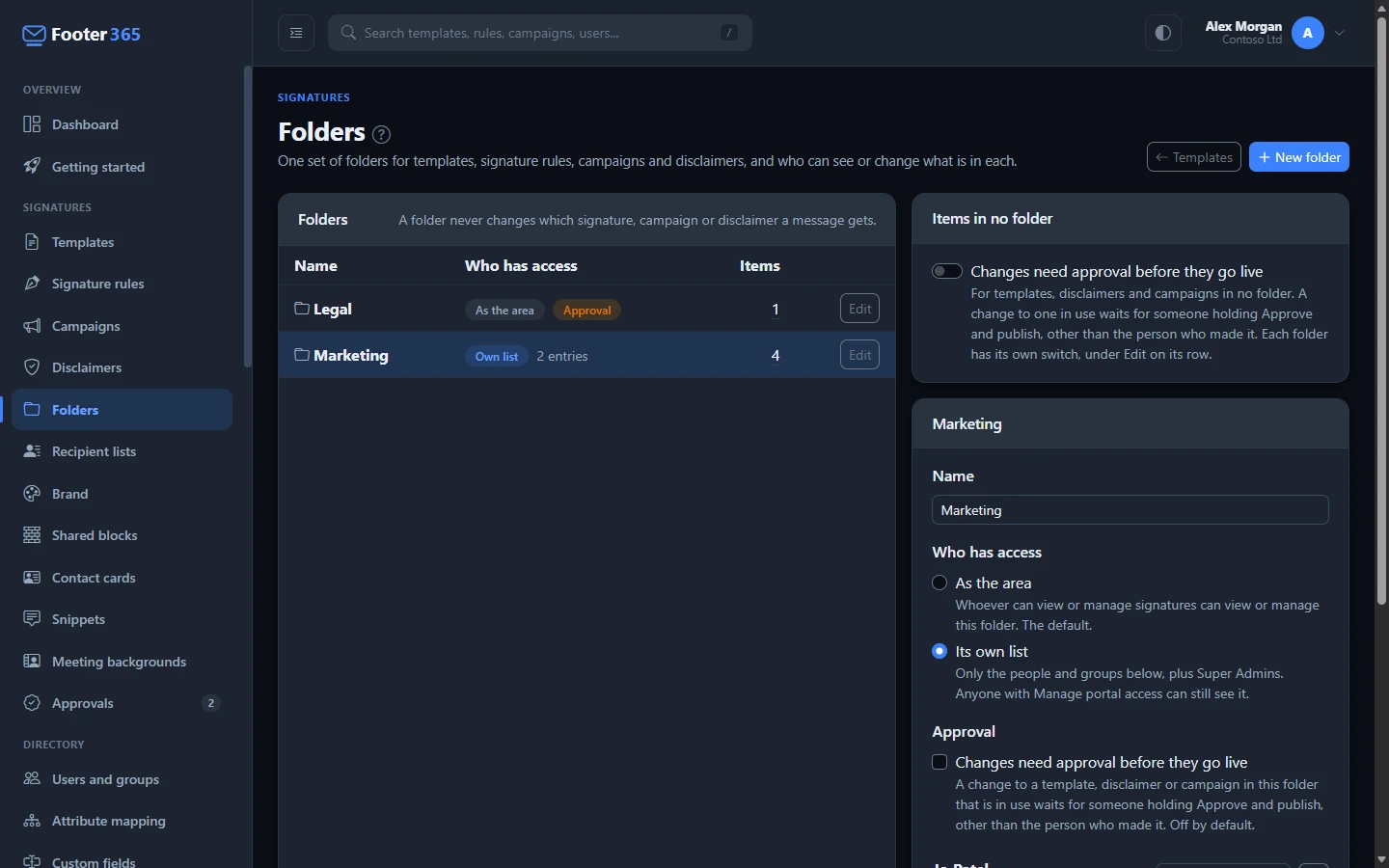Click the Recipient lists people icon
1389x868 pixels.
coord(32,451)
